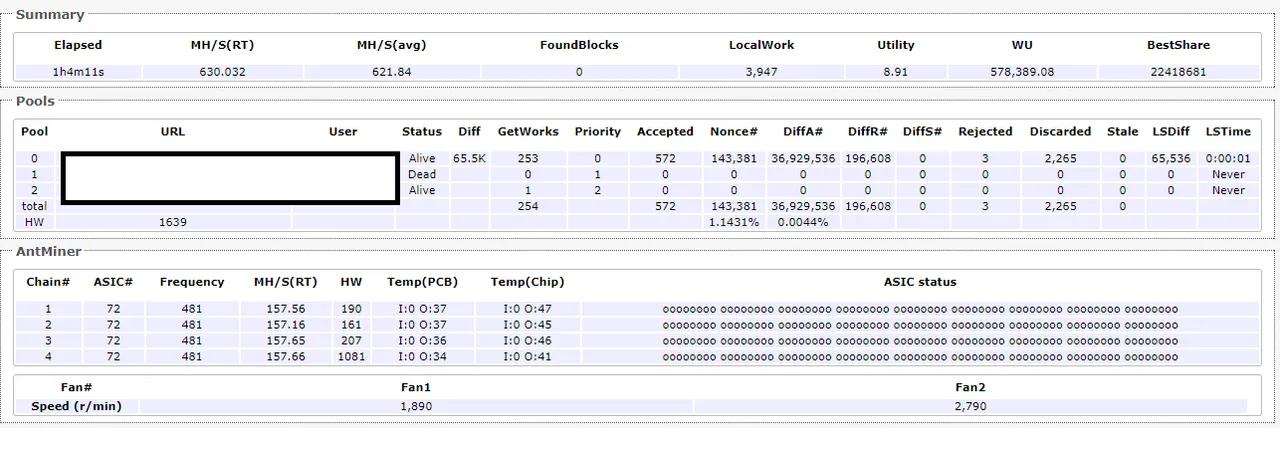This screenshot has height=458, width=1280.
Task: Click the Priority column header
Action: 598,131
